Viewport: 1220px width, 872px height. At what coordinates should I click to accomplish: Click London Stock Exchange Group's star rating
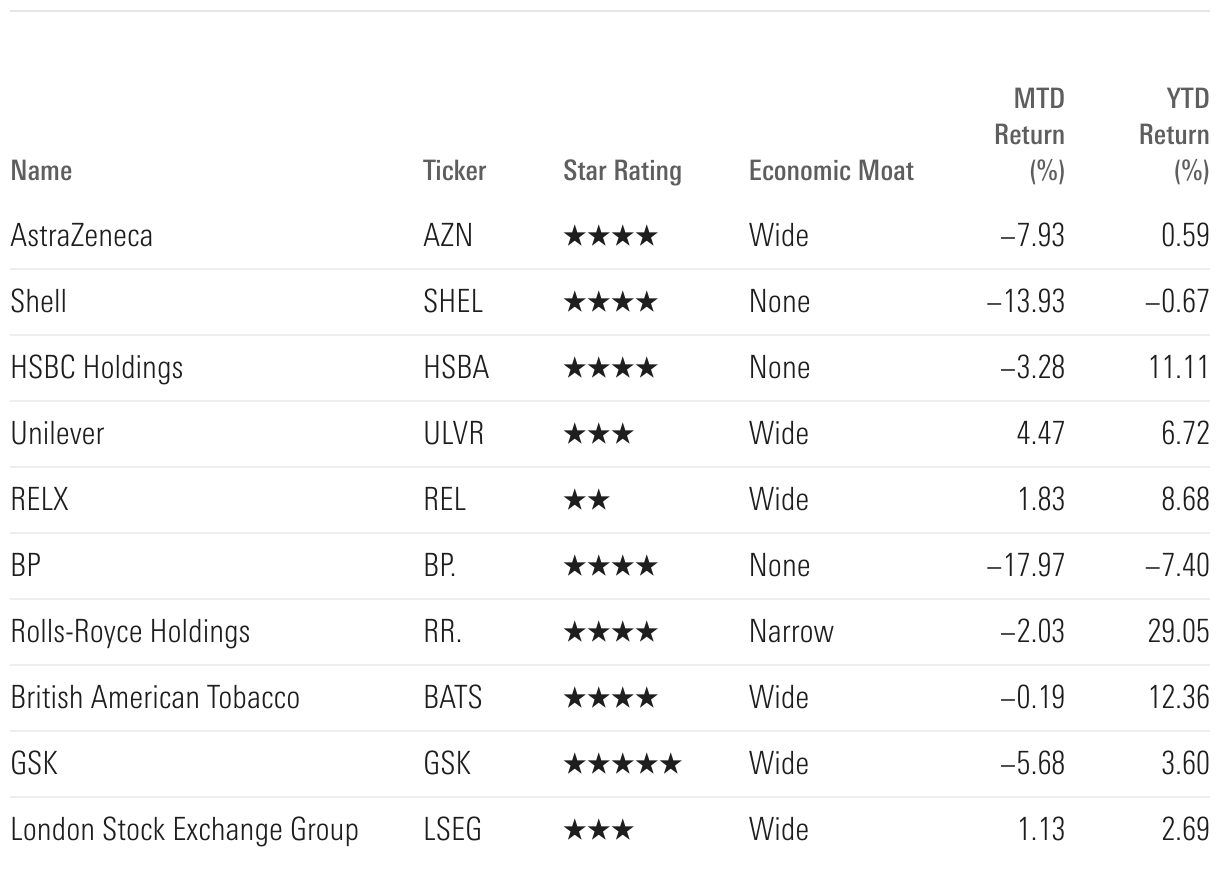[x=598, y=830]
